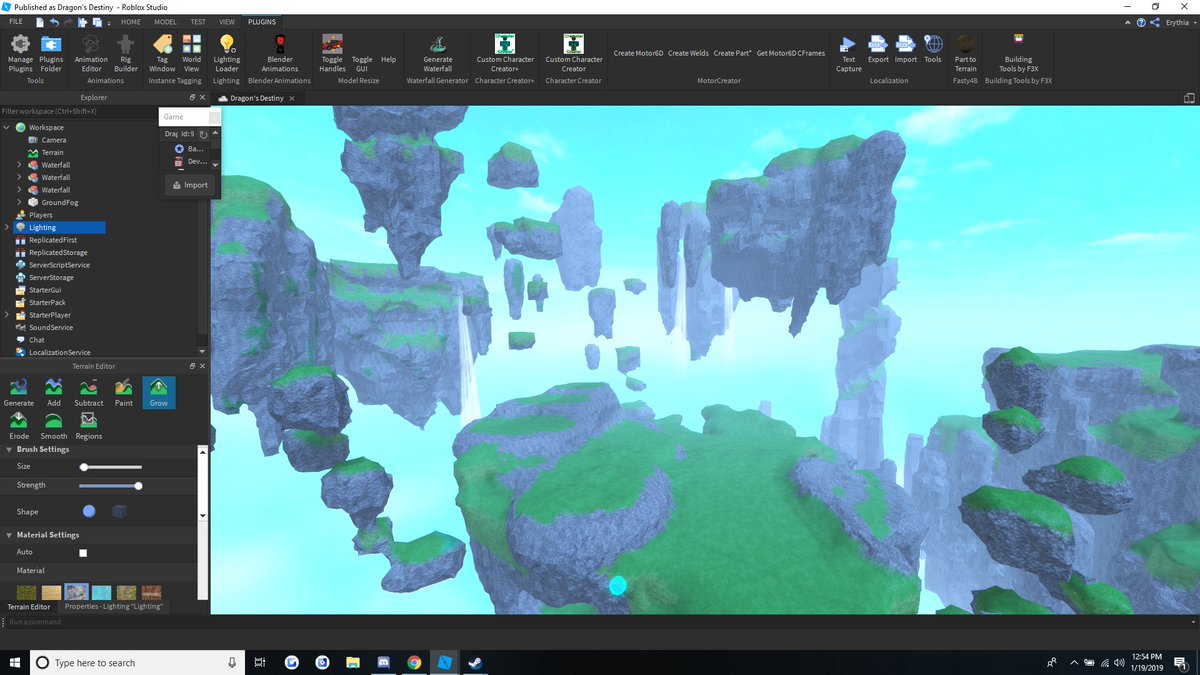Image resolution: width=1200 pixels, height=675 pixels.
Task: Select the Regions terrain tool
Action: pos(89,426)
